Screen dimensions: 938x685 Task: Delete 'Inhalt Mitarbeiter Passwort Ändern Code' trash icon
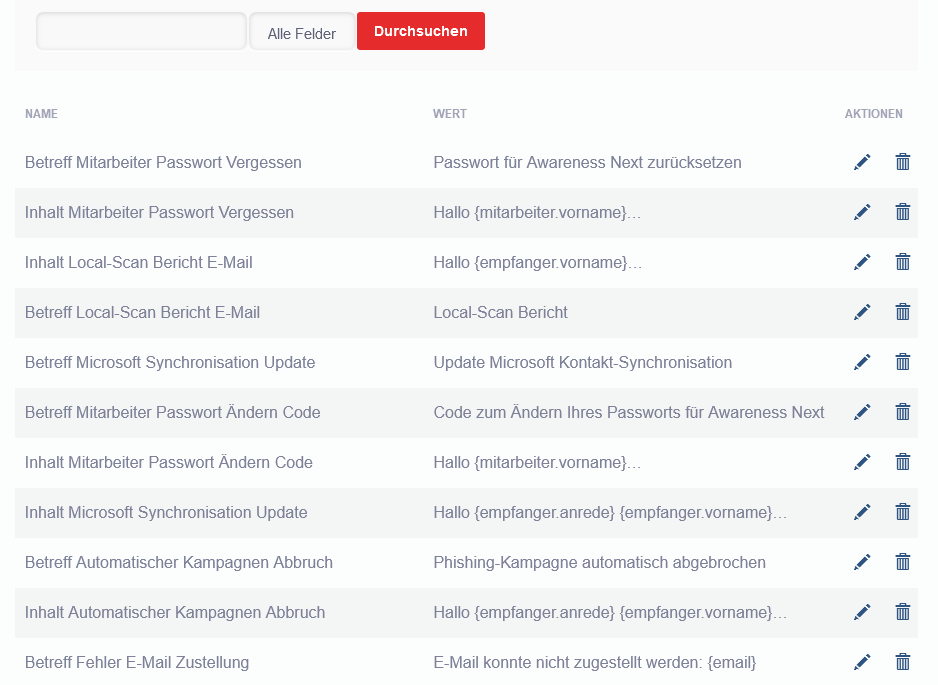click(902, 462)
